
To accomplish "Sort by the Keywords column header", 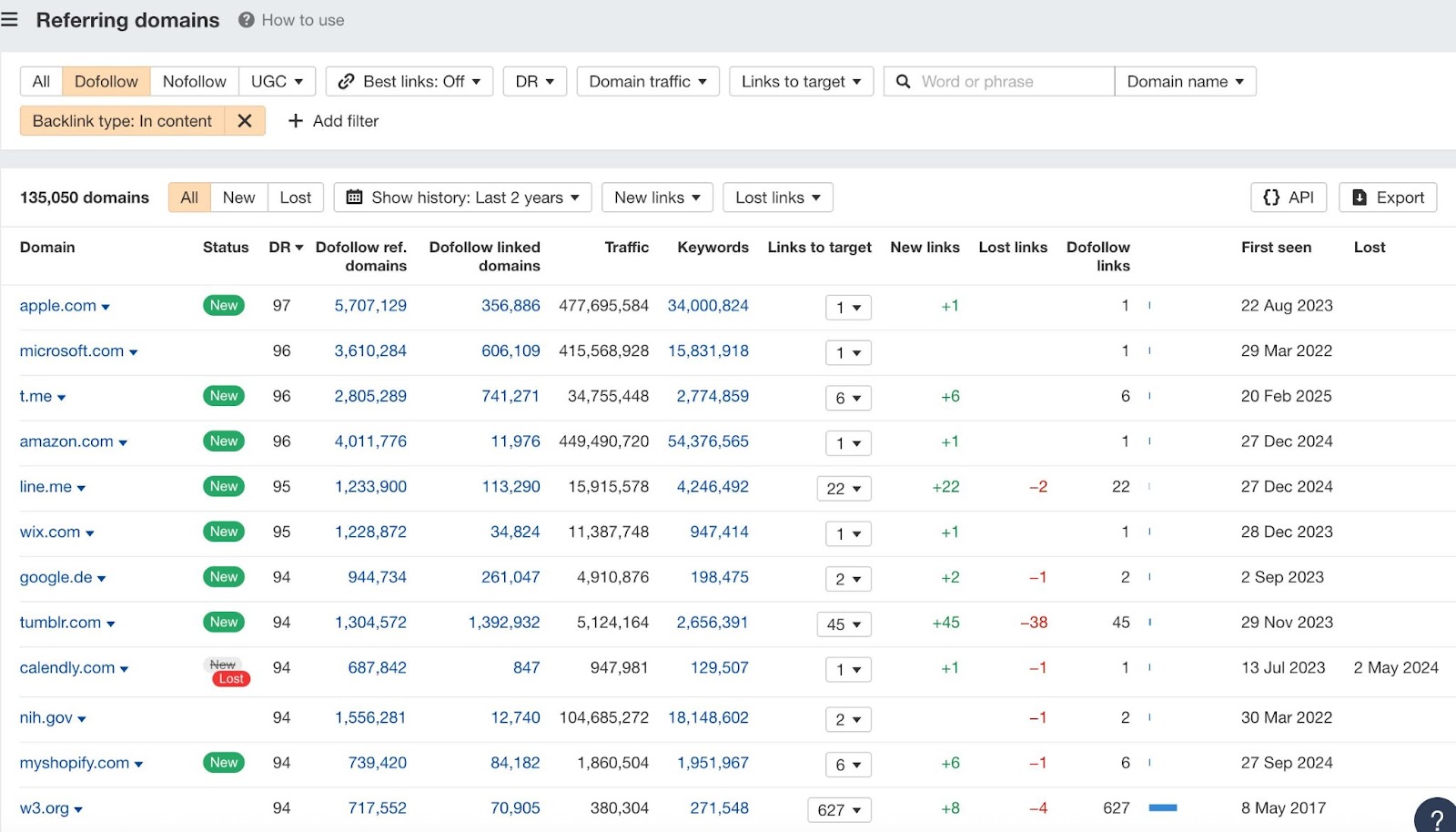I will (713, 248).
